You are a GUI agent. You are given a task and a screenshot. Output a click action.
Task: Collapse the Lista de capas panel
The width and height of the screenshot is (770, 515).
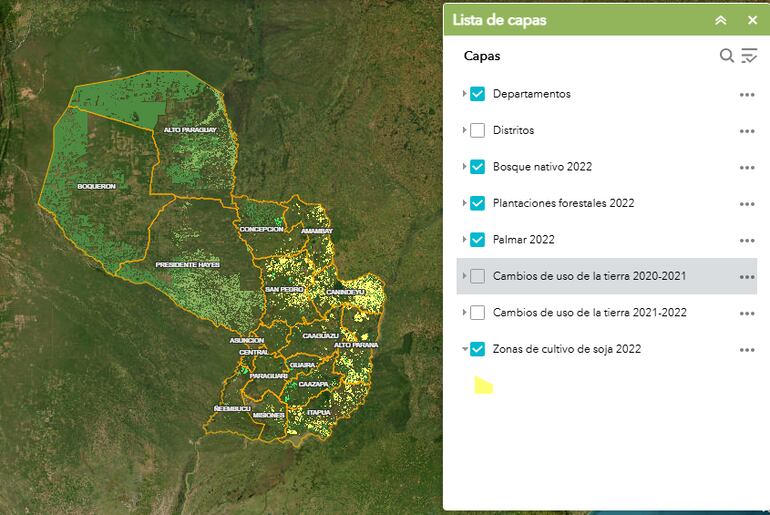point(720,20)
